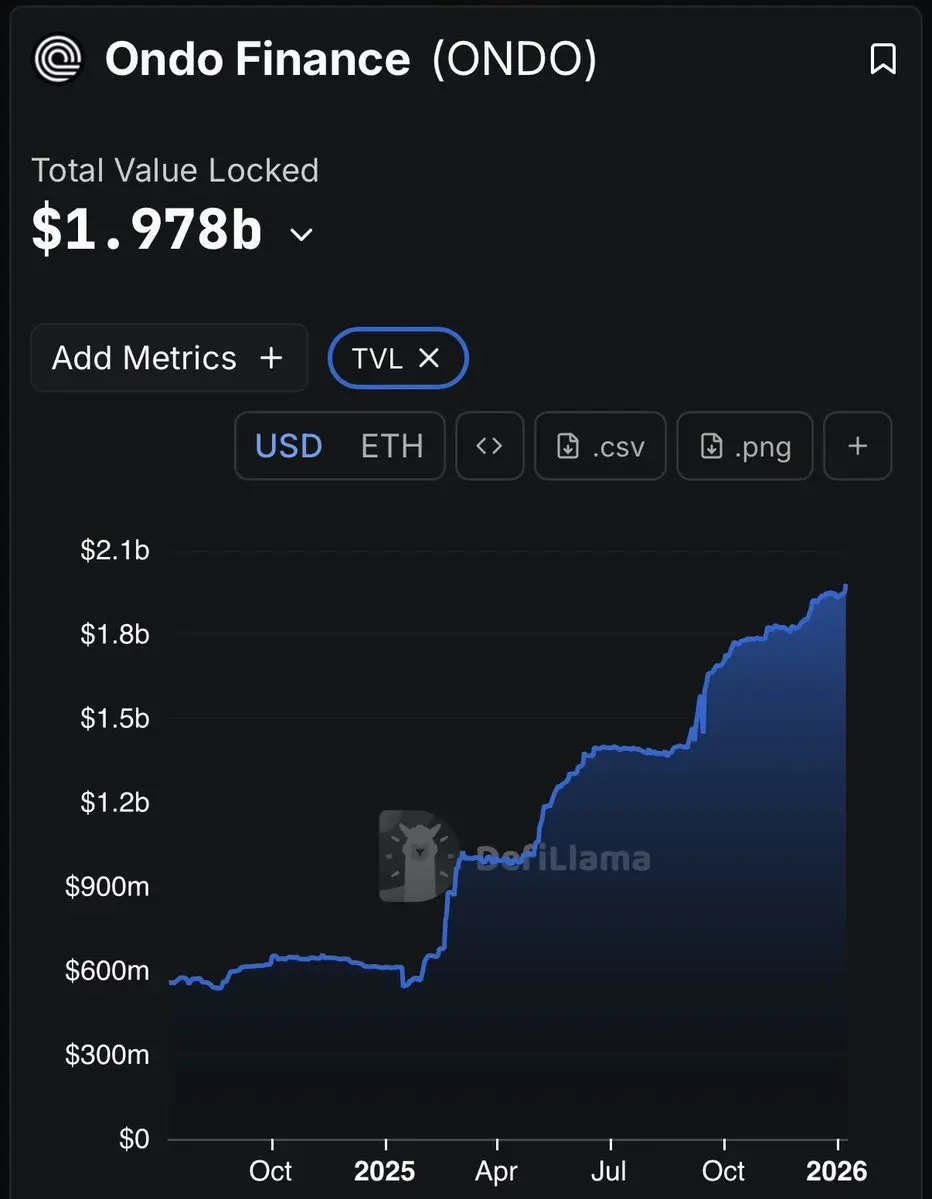Select USD denomination
The height and width of the screenshot is (1199, 932).
288,446
